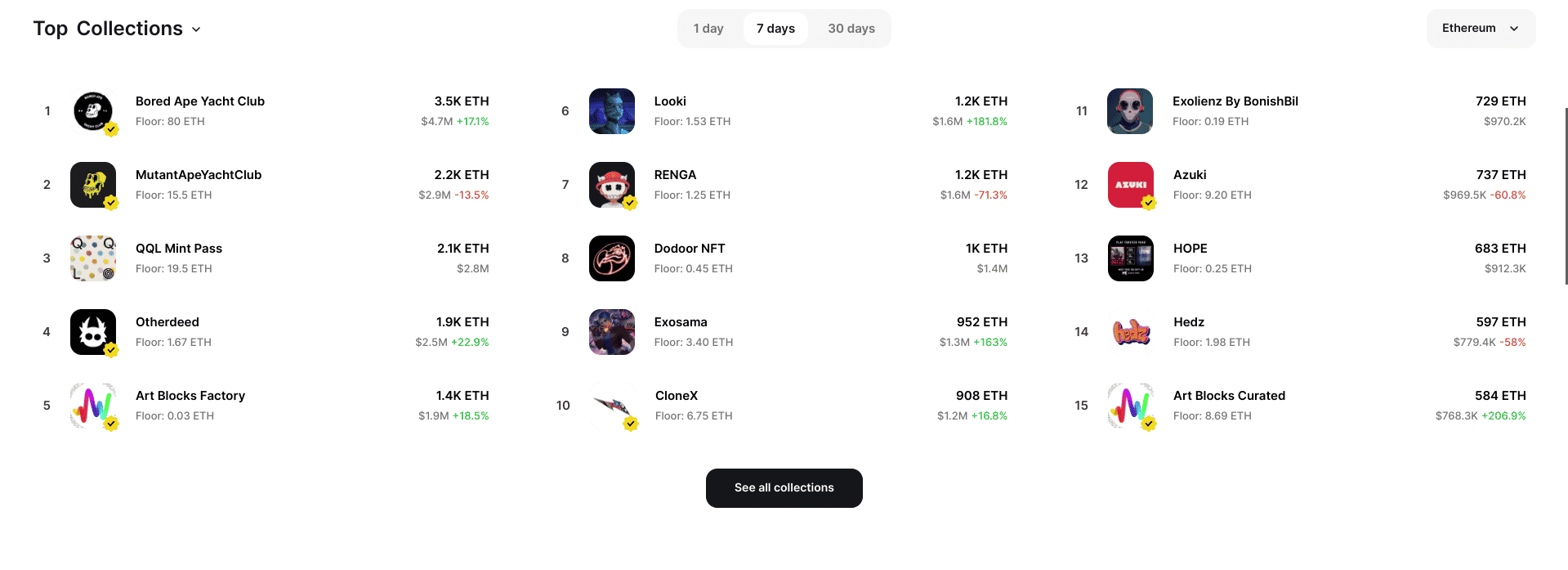This screenshot has width=1568, height=570.
Task: Click the Dodoor NFT logo
Action: click(x=611, y=258)
